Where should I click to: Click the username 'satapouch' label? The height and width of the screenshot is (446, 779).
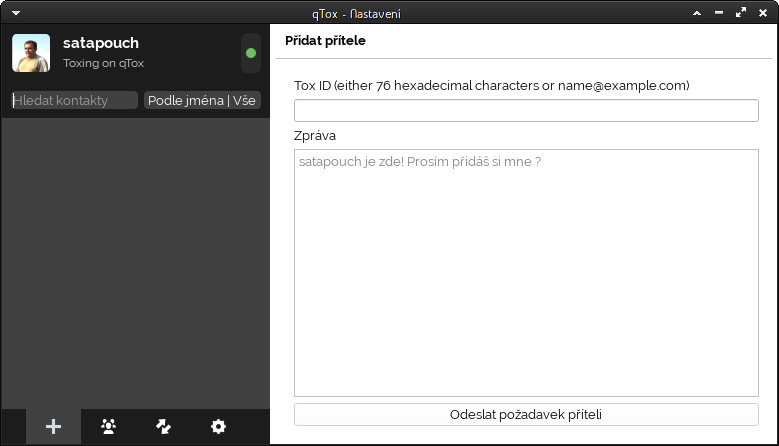coord(101,43)
